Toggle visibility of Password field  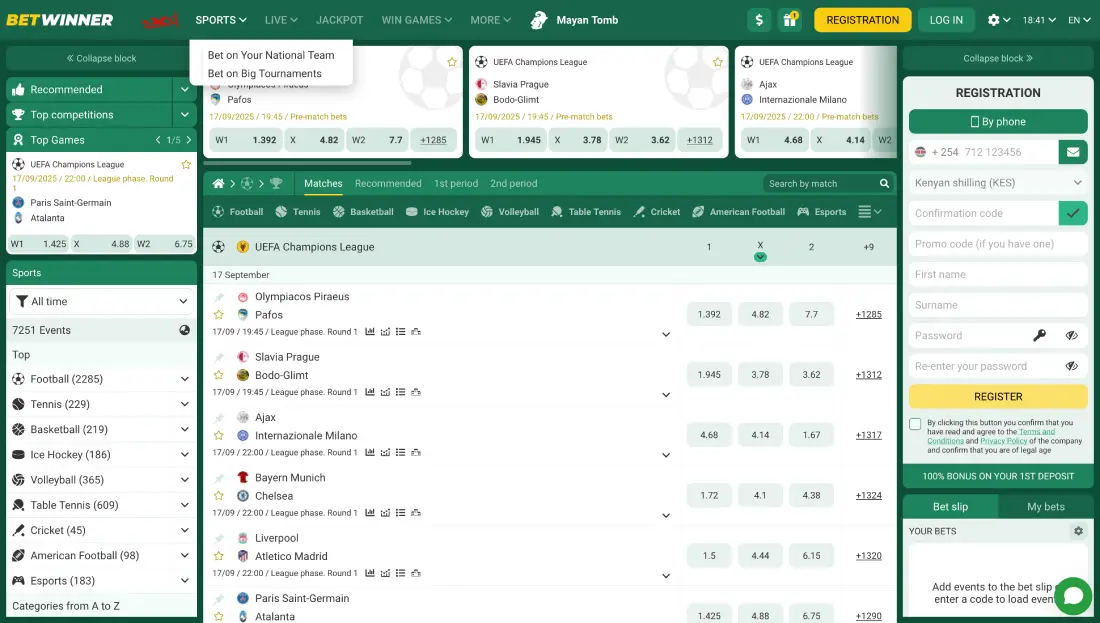[x=1072, y=335]
